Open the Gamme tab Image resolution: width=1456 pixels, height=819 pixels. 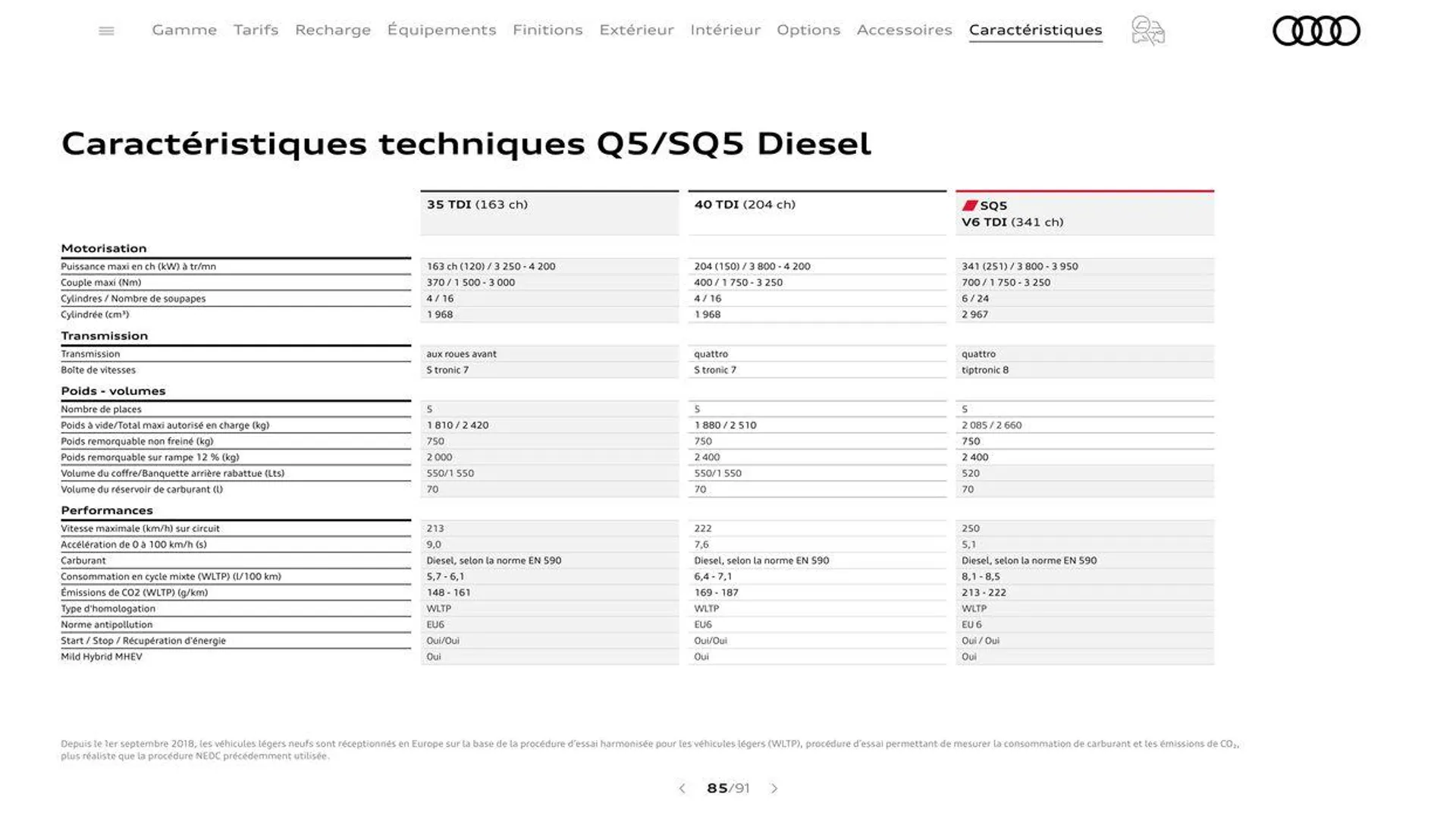pos(184,30)
